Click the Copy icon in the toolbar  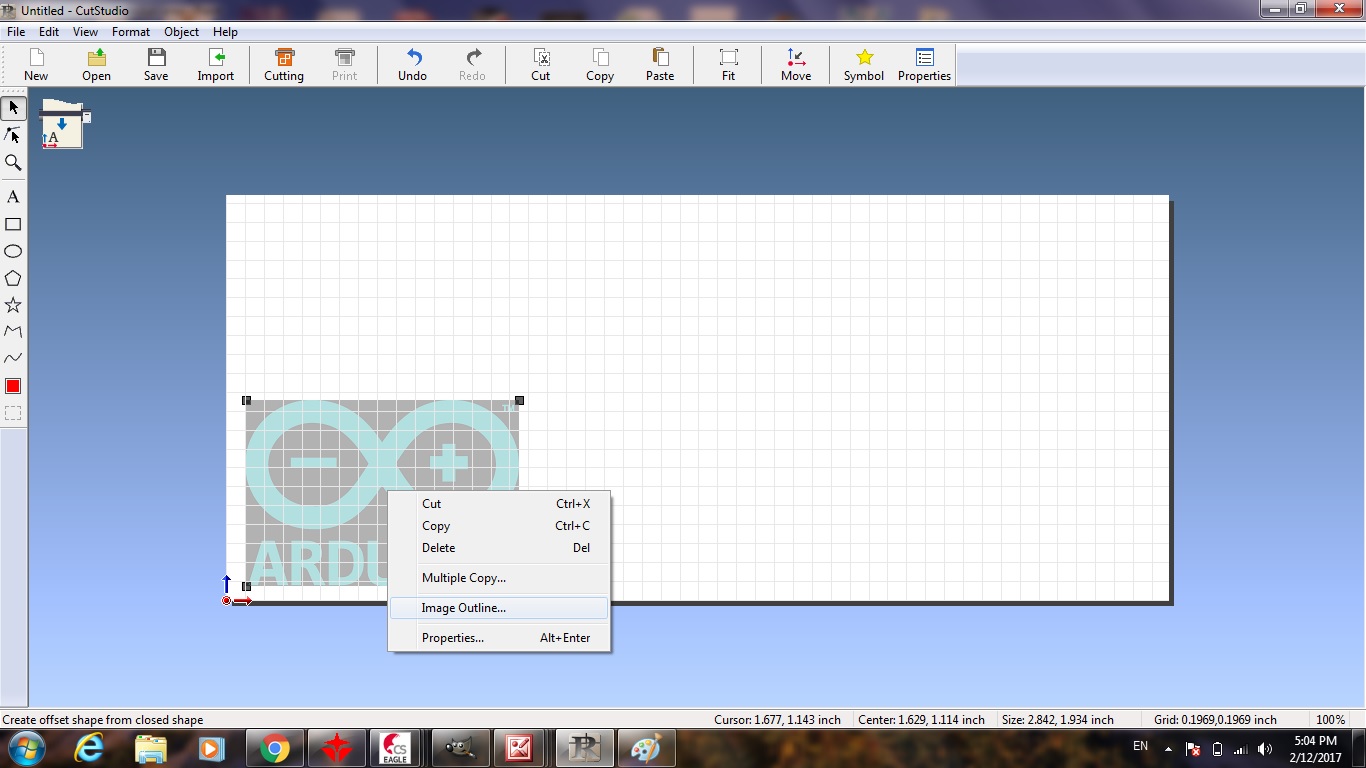[600, 65]
